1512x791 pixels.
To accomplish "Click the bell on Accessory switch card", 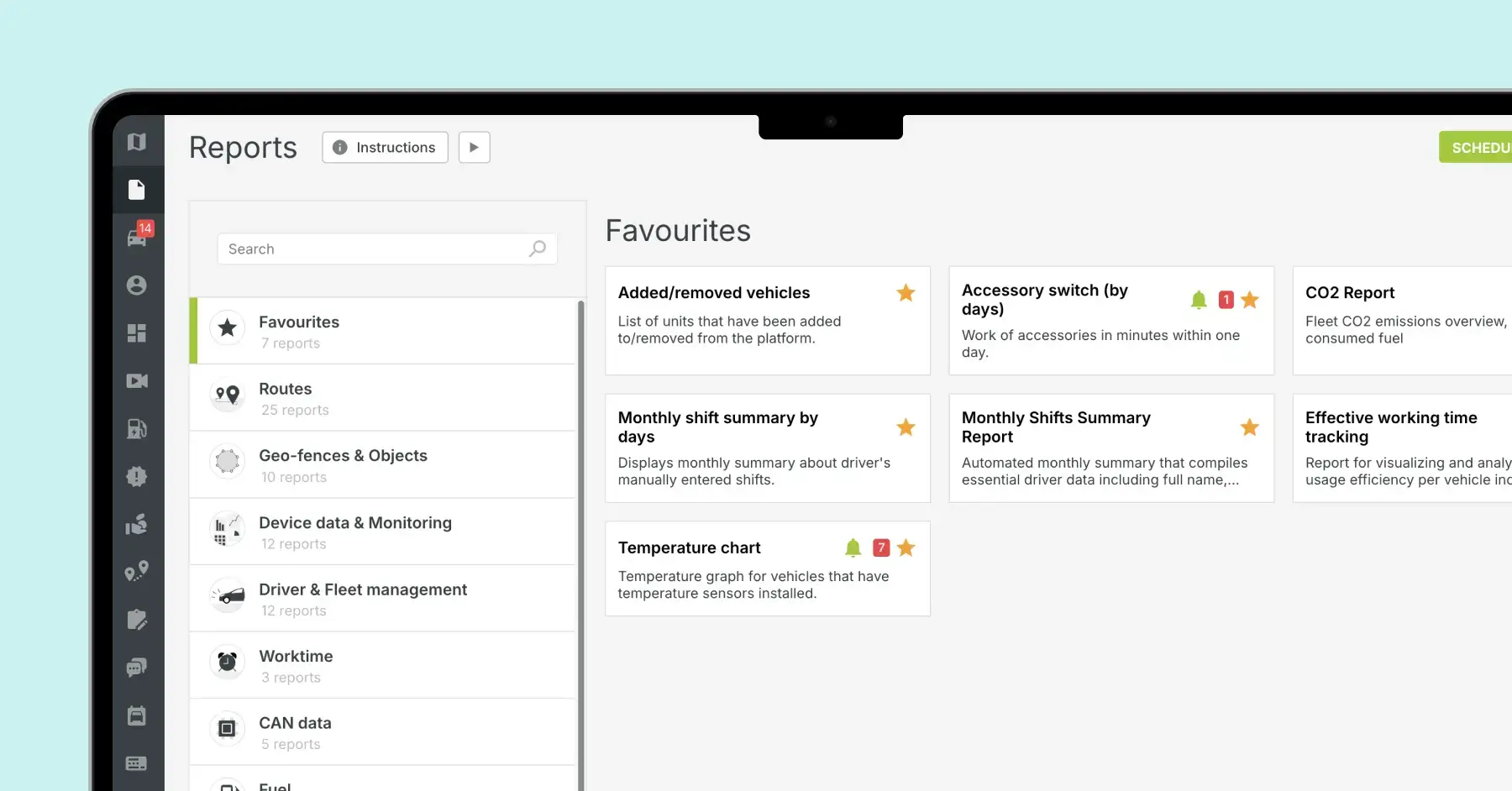I will pos(1199,300).
